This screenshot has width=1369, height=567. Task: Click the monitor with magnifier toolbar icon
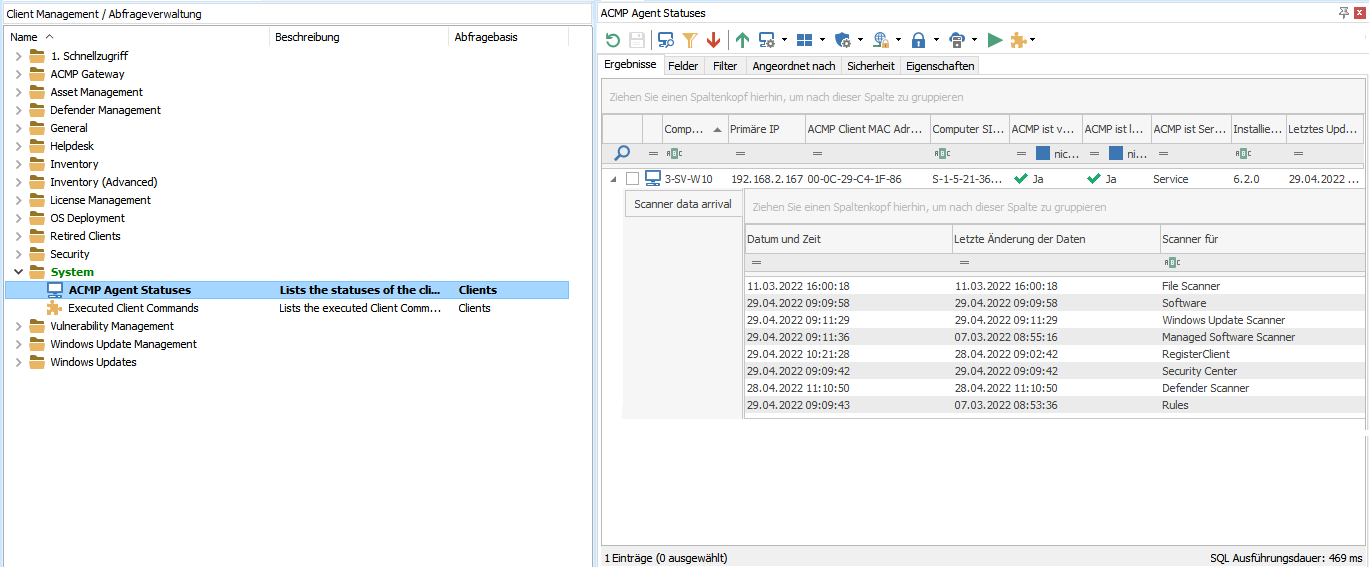[x=665, y=40]
